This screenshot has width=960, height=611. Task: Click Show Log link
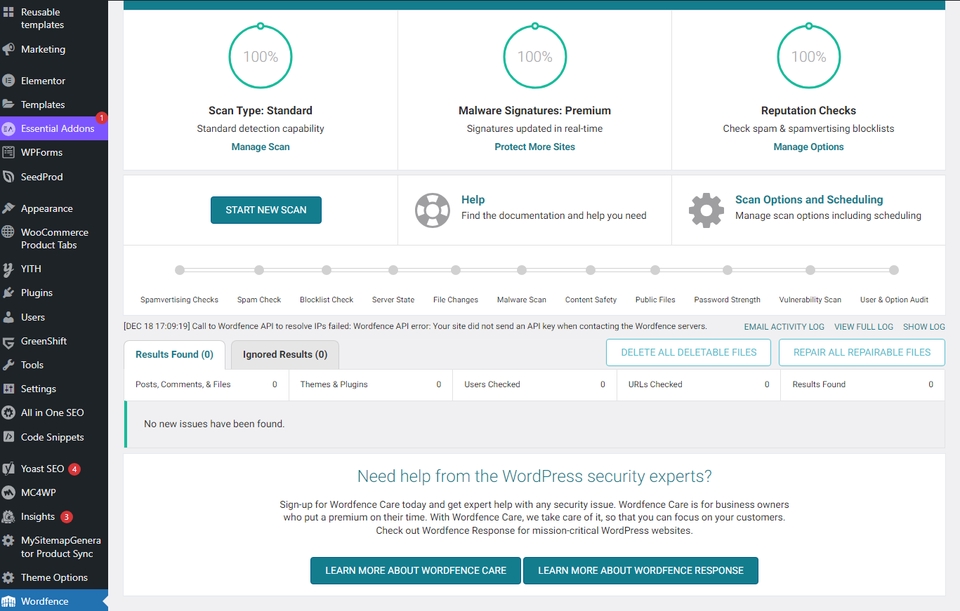[x=924, y=327]
